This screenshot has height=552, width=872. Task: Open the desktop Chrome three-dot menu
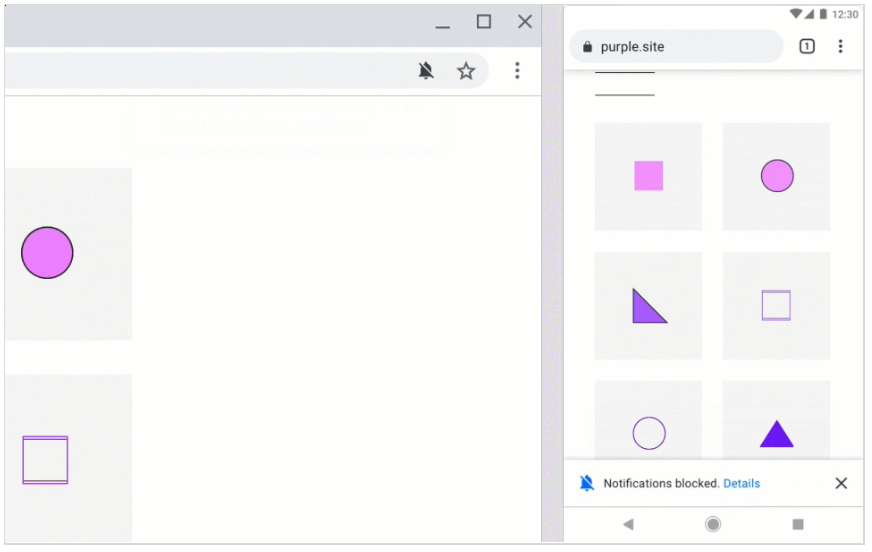[517, 71]
